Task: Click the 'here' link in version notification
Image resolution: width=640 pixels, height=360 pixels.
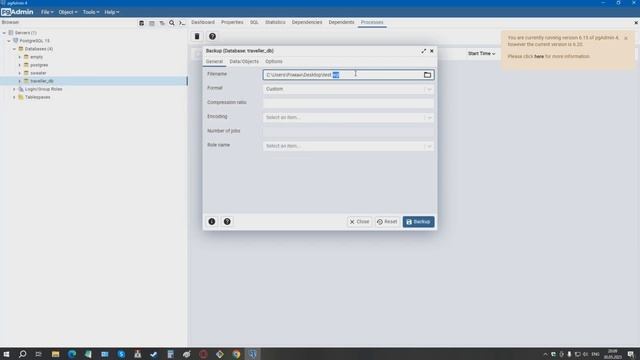Action: pyautogui.click(x=539, y=56)
